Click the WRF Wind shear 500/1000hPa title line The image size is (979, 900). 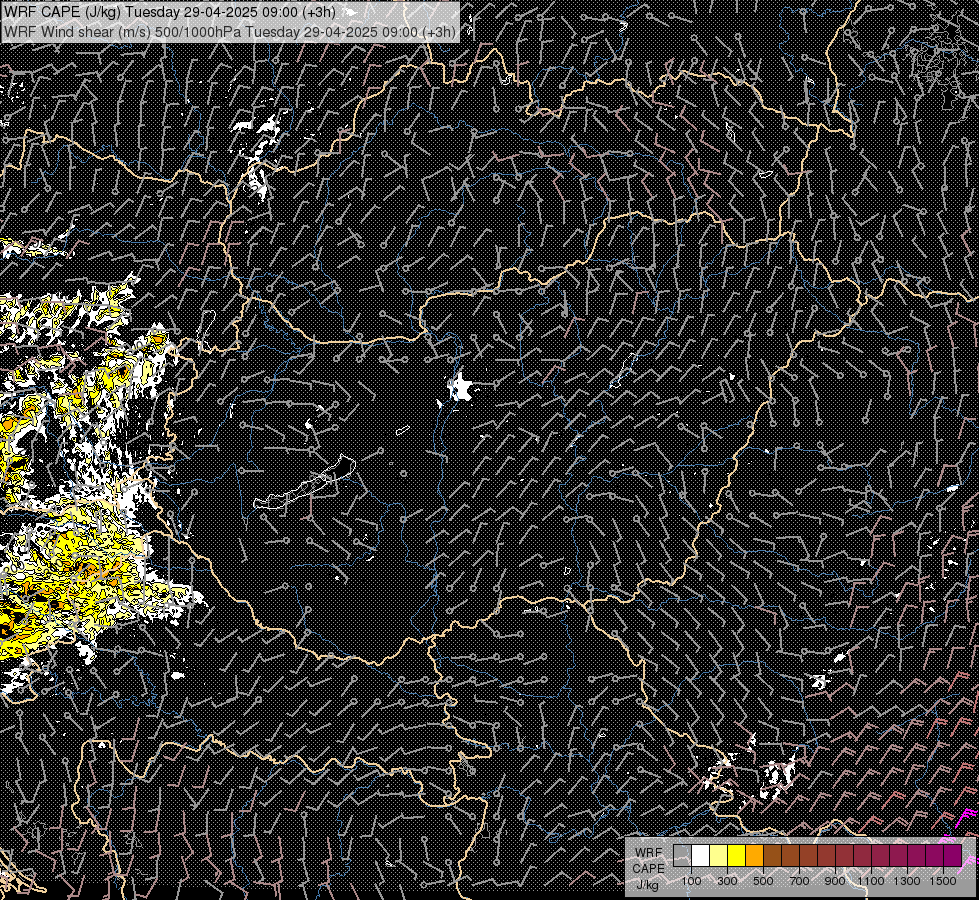(230, 31)
